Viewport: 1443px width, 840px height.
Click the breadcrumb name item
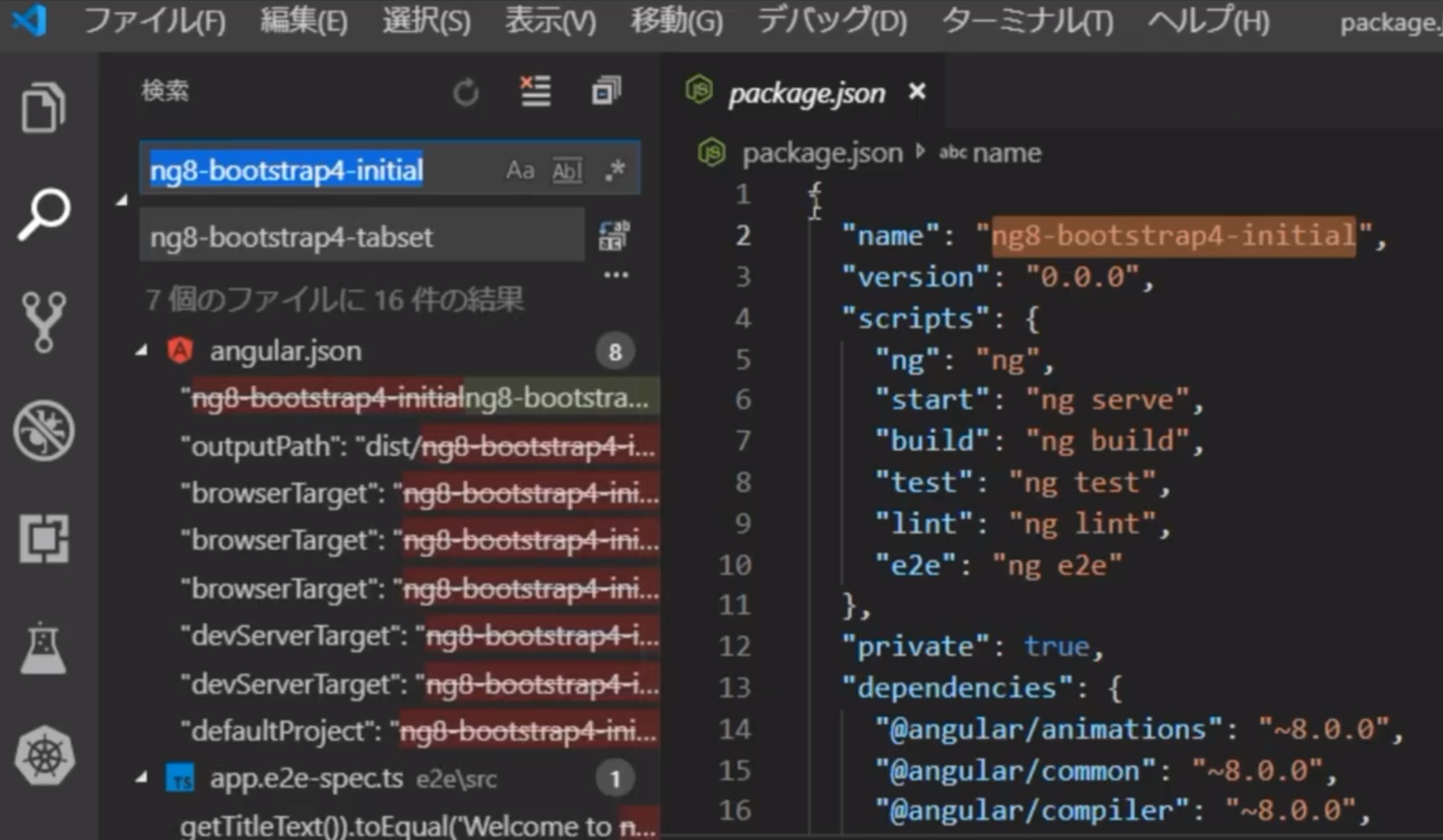tap(1007, 152)
